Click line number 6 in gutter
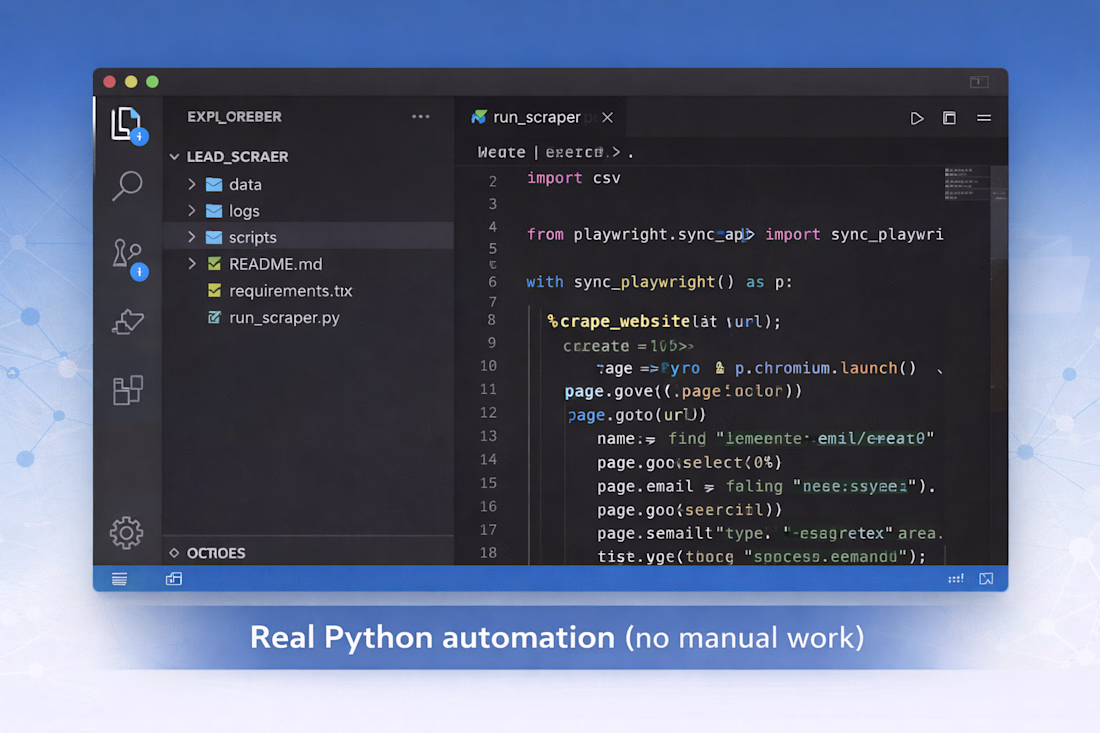The image size is (1100, 733). (x=492, y=282)
